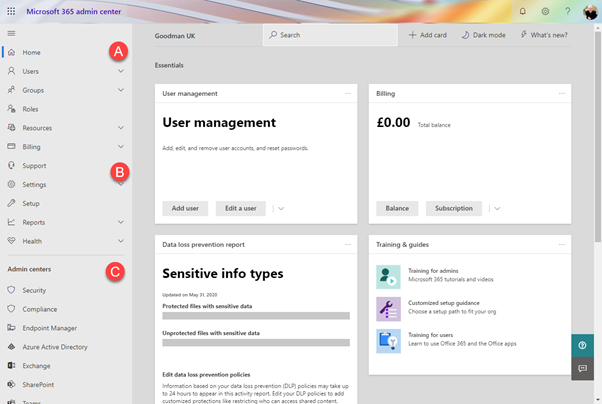Open the help question mark icon
The width and height of the screenshot is (602, 404).
(567, 12)
